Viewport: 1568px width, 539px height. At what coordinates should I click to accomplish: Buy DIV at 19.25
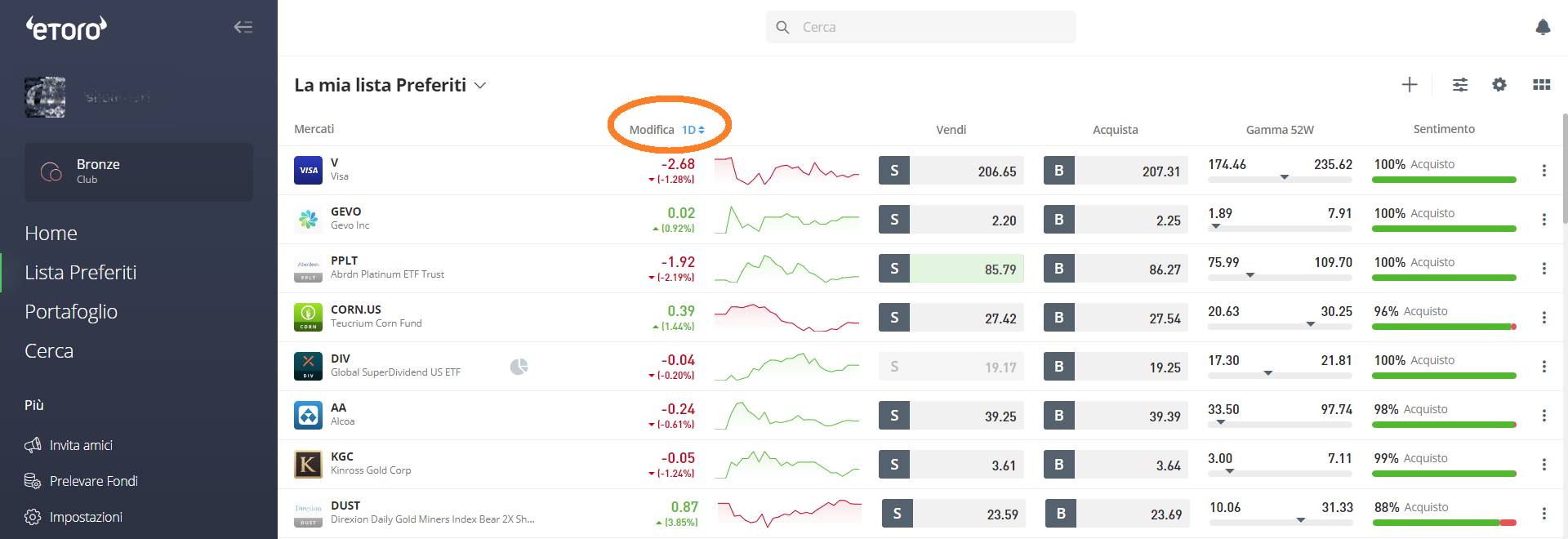pos(1116,367)
